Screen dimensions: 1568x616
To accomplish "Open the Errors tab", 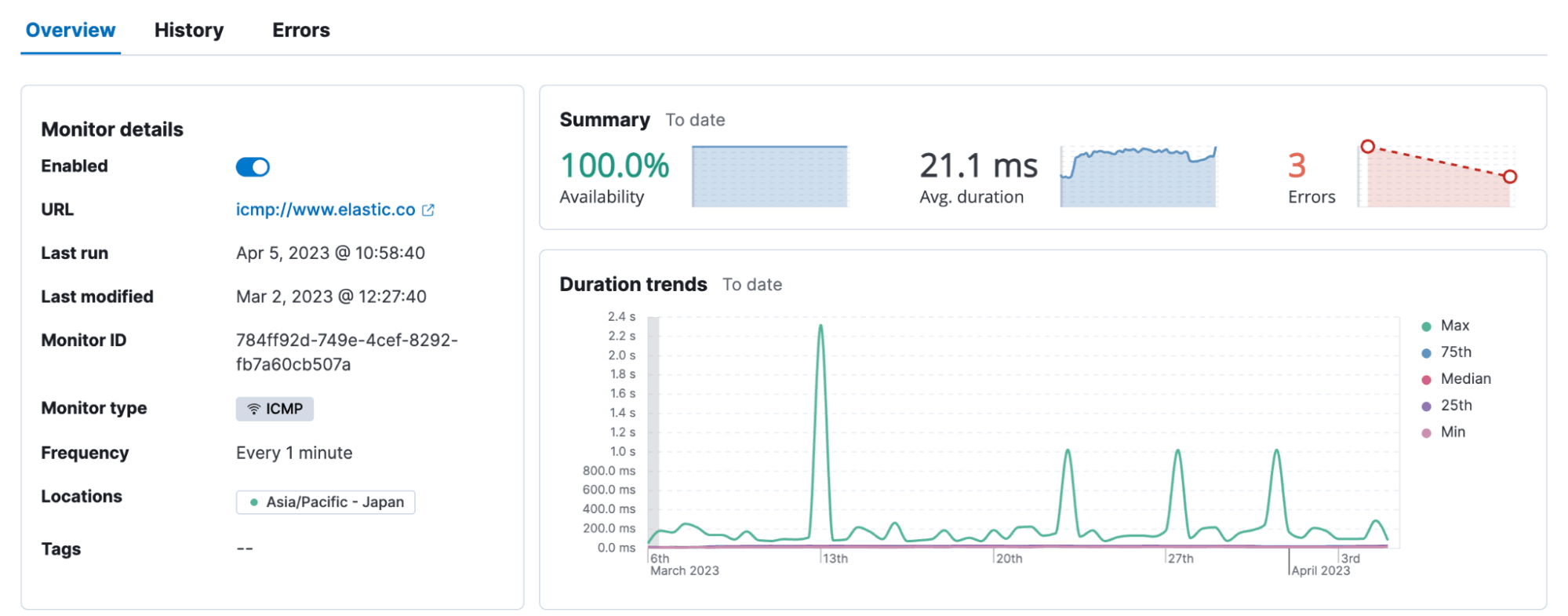I will coord(300,31).
